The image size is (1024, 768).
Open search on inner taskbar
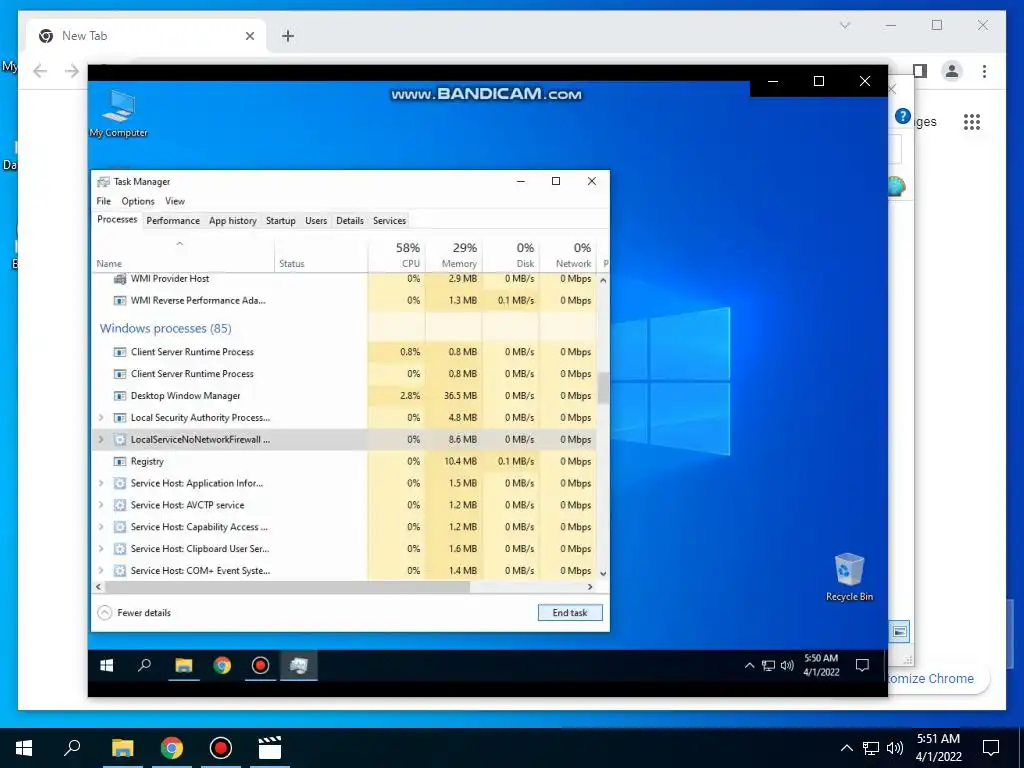coord(144,665)
